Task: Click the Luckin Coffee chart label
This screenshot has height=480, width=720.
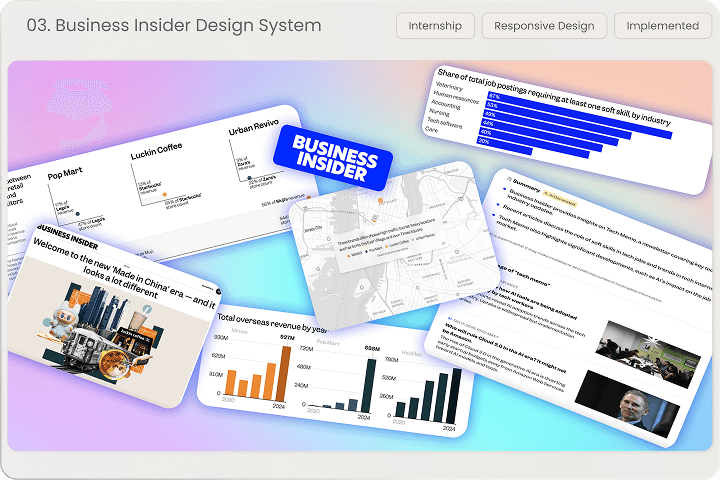Action: [x=157, y=151]
